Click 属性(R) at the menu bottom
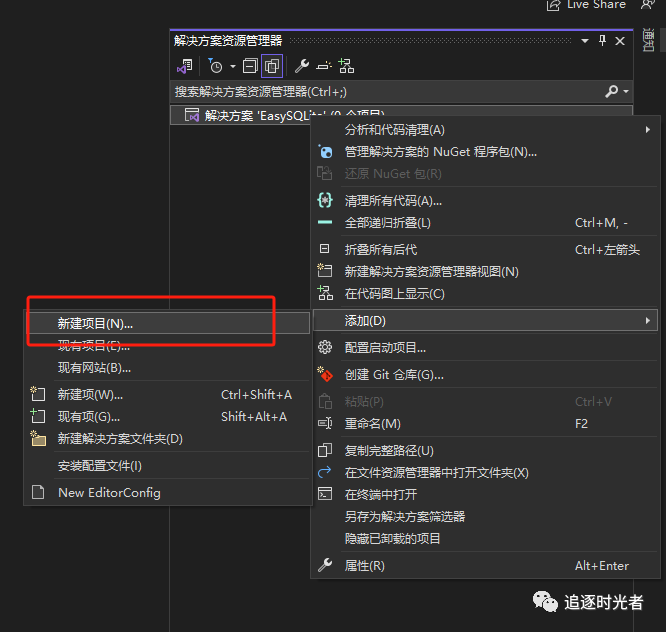 [x=364, y=566]
